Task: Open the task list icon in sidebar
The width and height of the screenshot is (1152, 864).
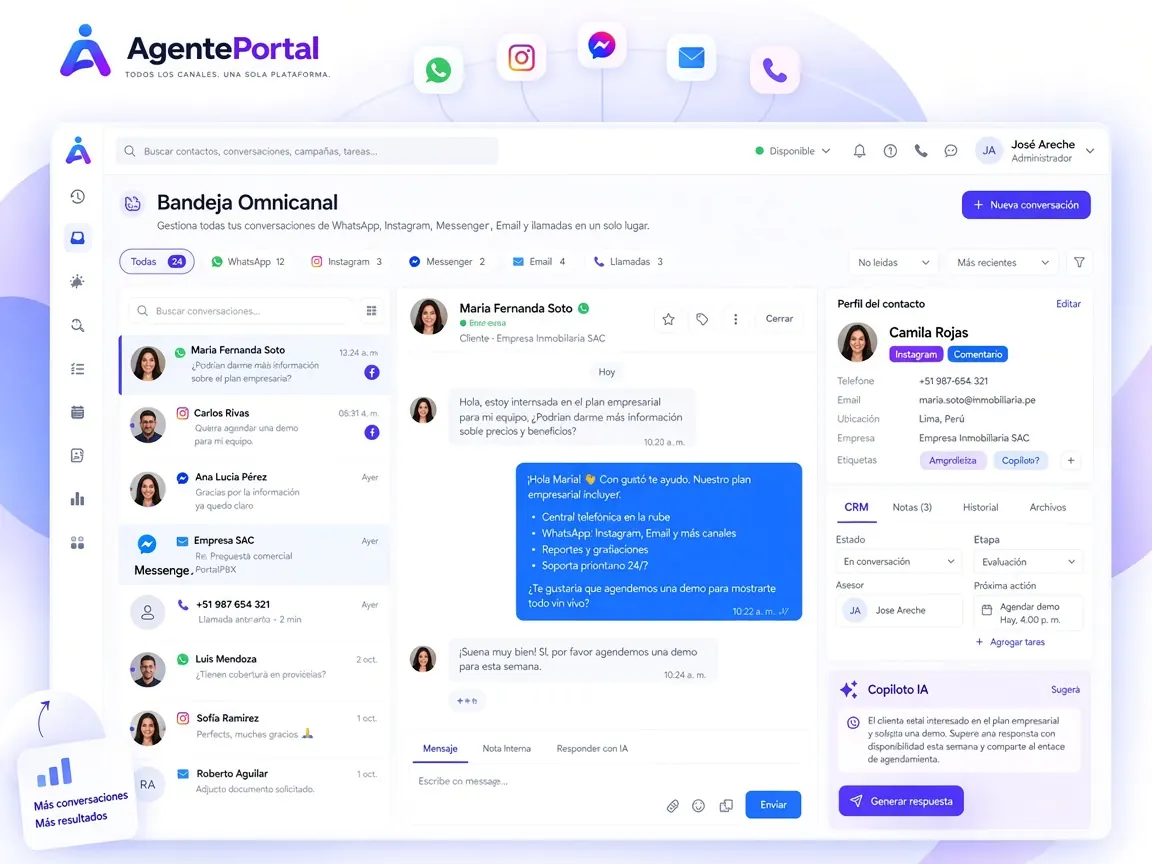Action: 77,369
